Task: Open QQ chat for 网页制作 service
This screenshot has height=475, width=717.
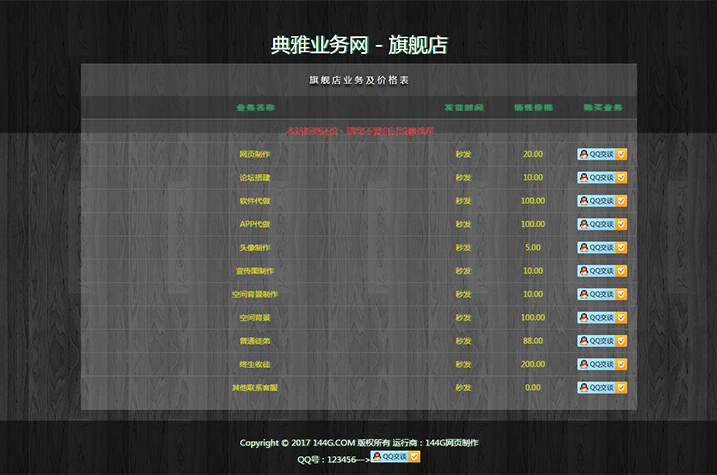Action: [x=601, y=154]
